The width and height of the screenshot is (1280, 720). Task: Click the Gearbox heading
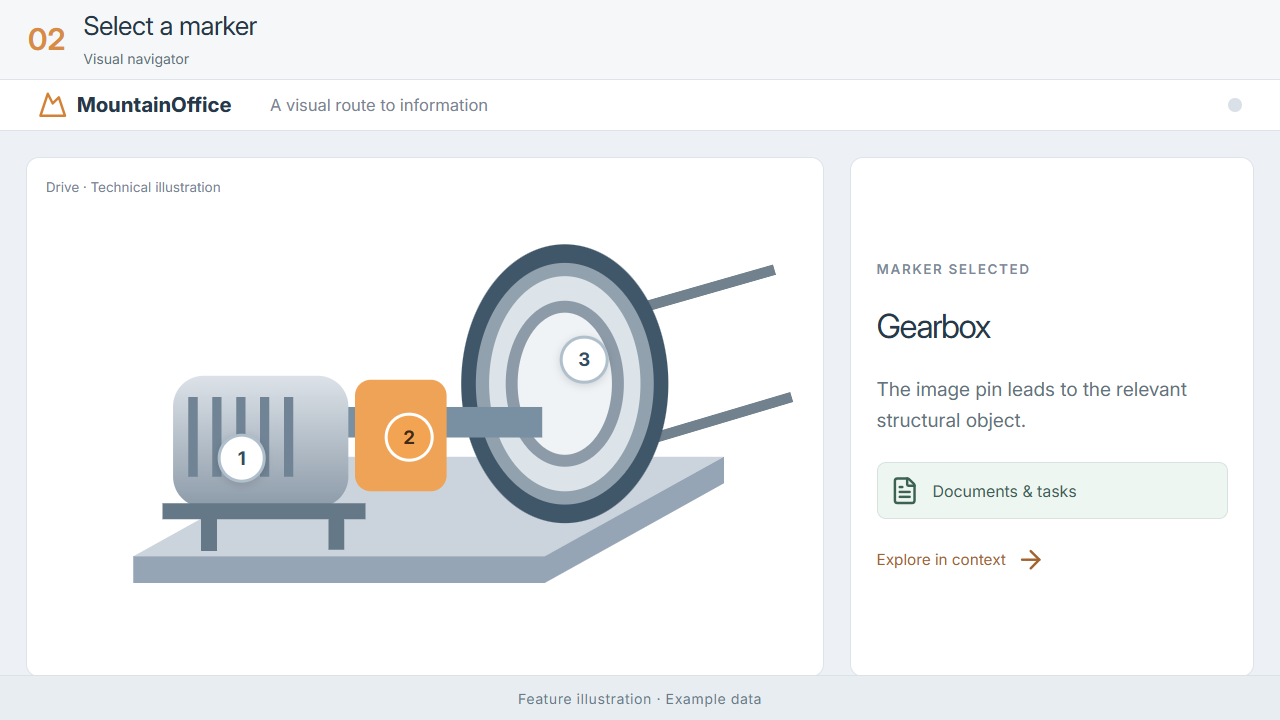(x=933, y=327)
